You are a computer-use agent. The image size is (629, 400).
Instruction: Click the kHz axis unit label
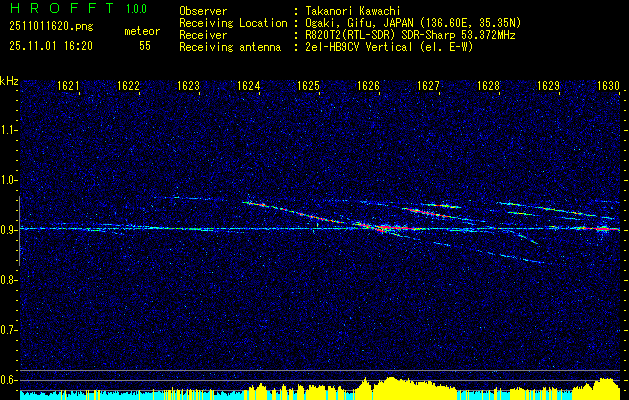(x=9, y=81)
